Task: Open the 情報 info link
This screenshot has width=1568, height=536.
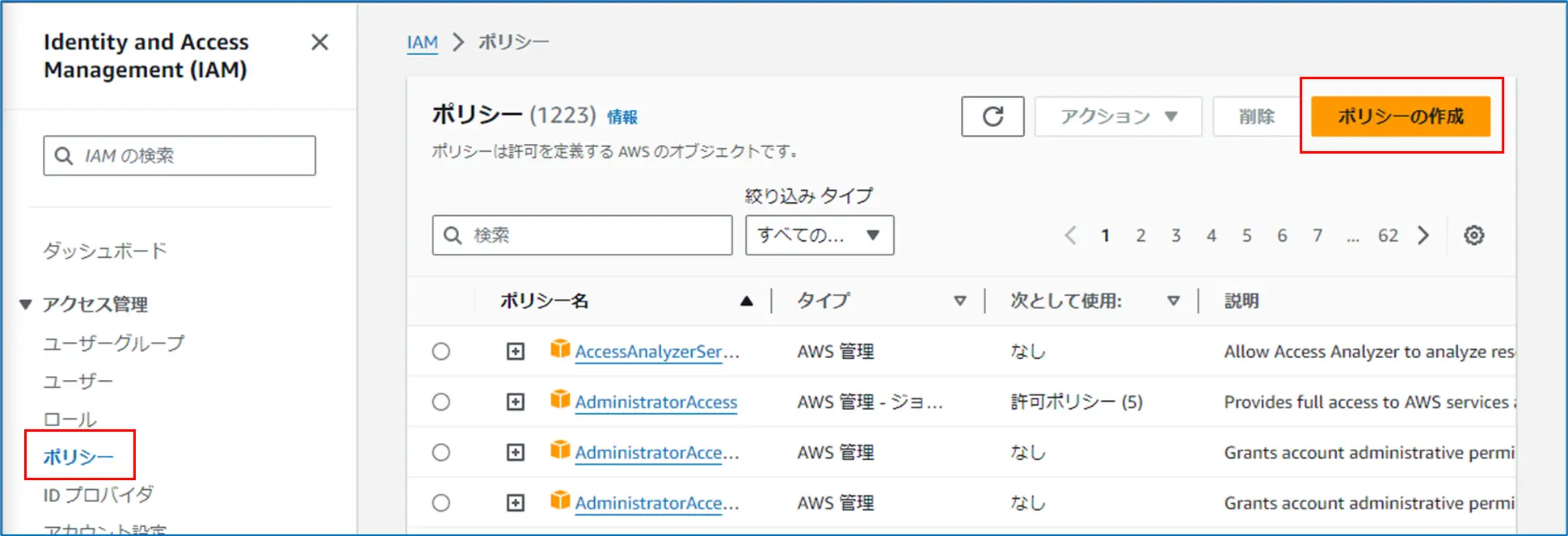Action: tap(622, 117)
